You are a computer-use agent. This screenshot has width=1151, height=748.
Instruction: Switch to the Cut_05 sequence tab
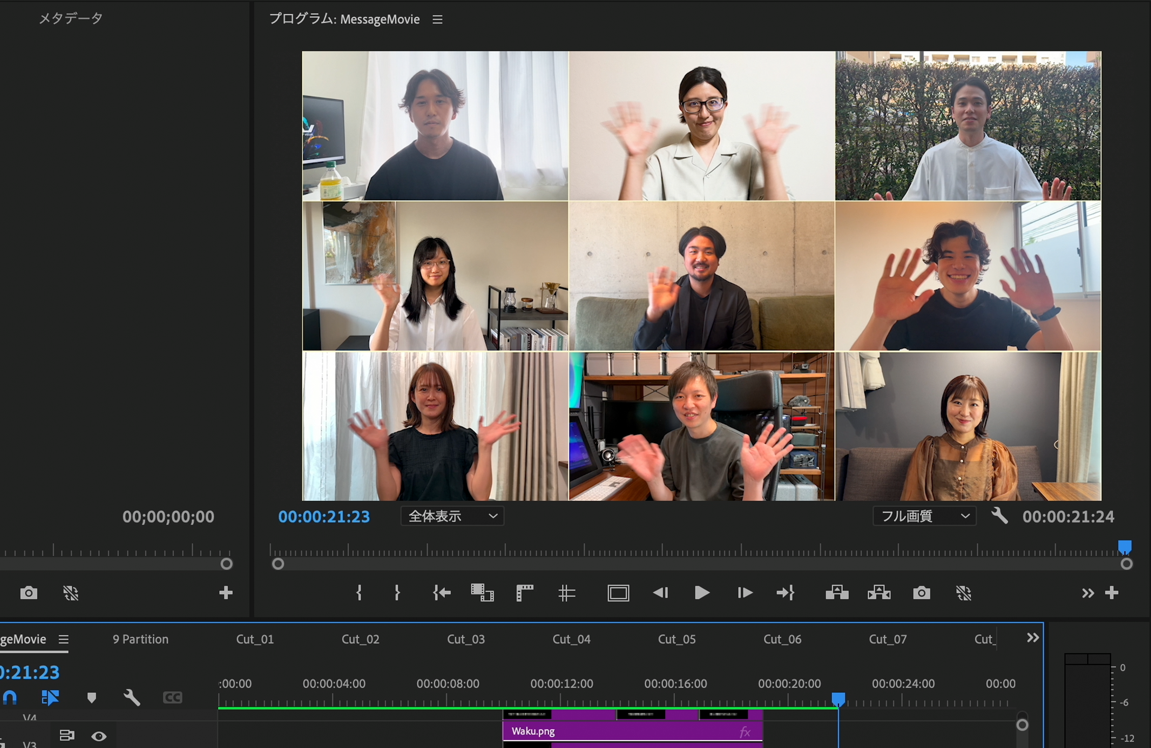(677, 639)
